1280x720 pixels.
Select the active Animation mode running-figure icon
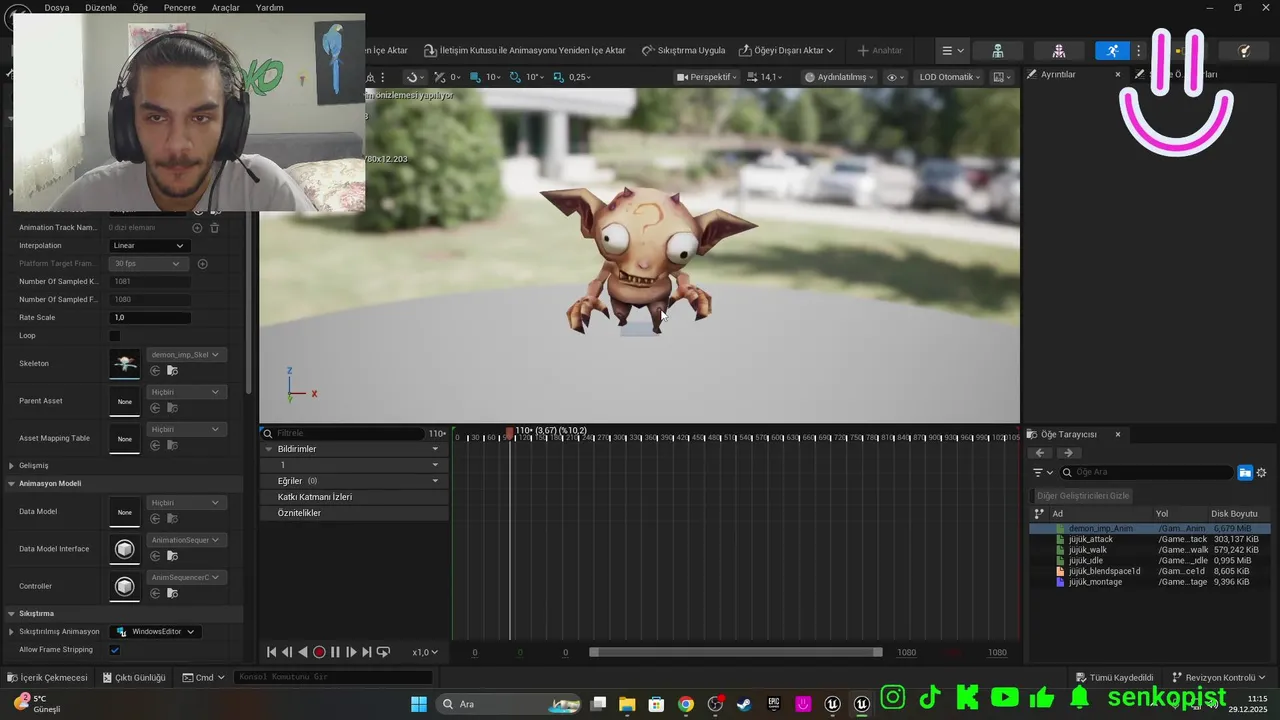tap(1112, 50)
